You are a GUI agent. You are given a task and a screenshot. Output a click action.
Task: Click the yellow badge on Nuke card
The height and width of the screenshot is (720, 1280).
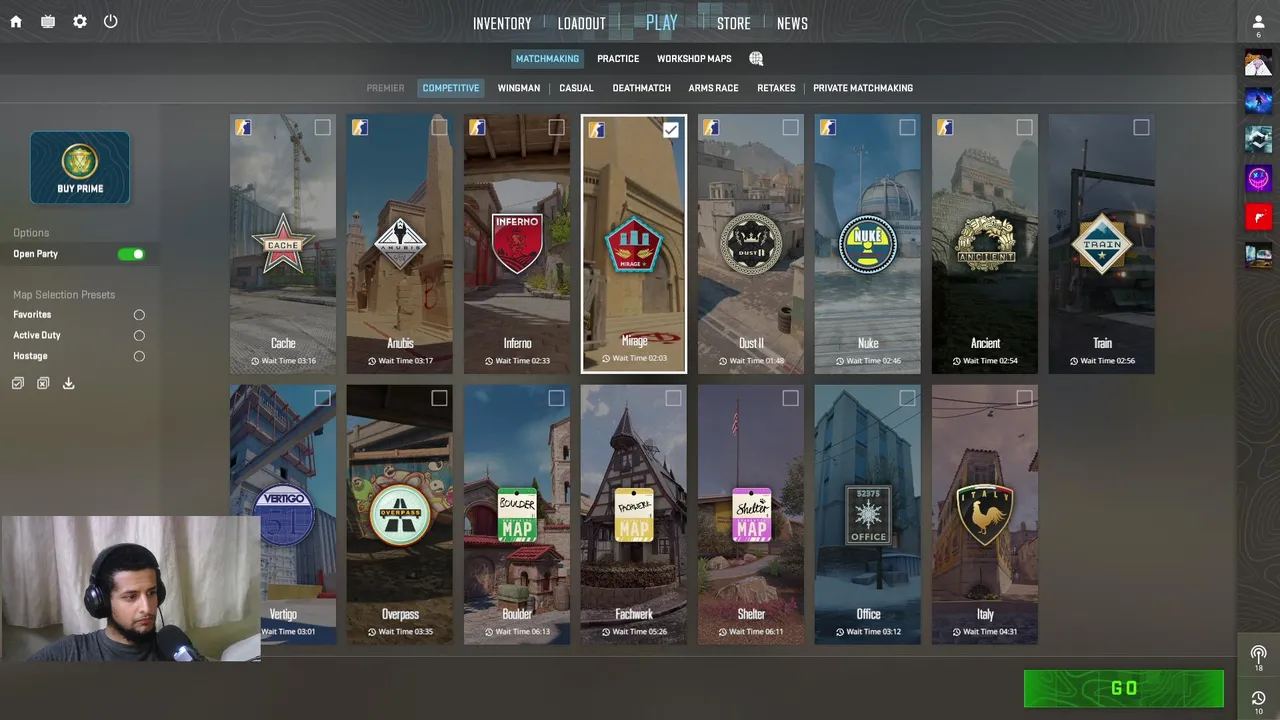click(828, 127)
